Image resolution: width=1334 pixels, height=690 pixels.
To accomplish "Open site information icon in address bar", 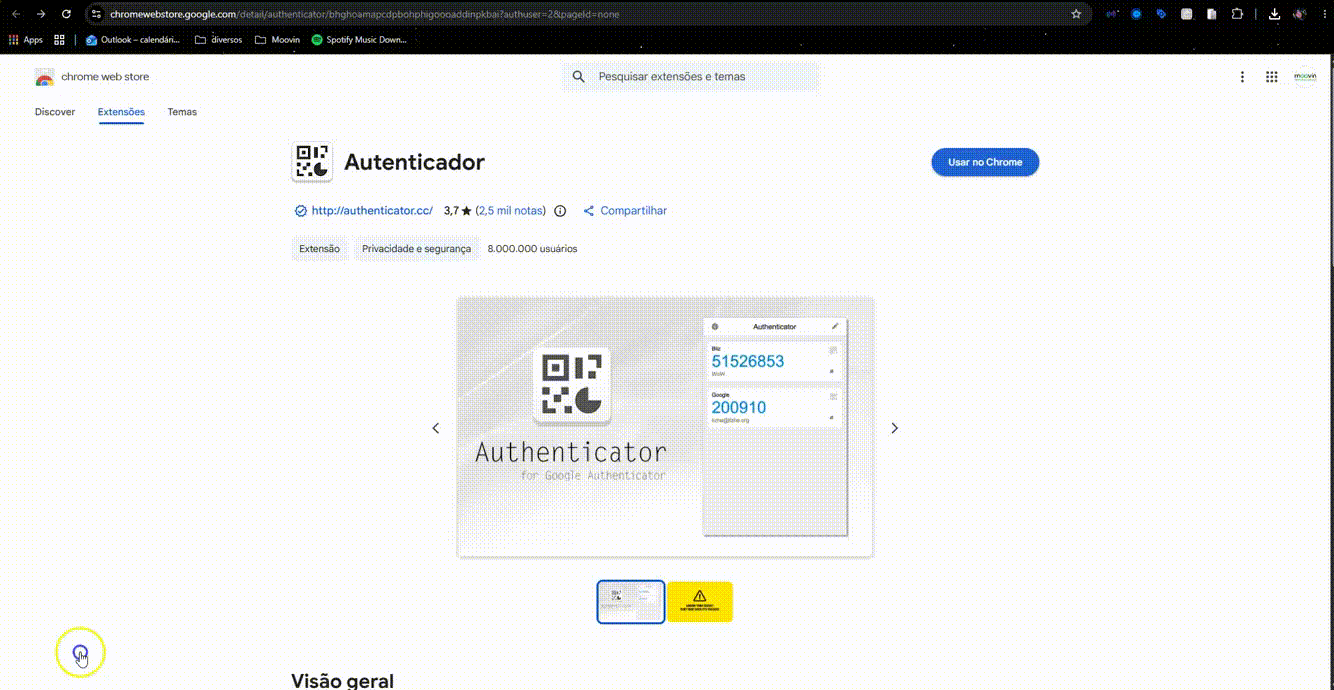I will coord(96,14).
